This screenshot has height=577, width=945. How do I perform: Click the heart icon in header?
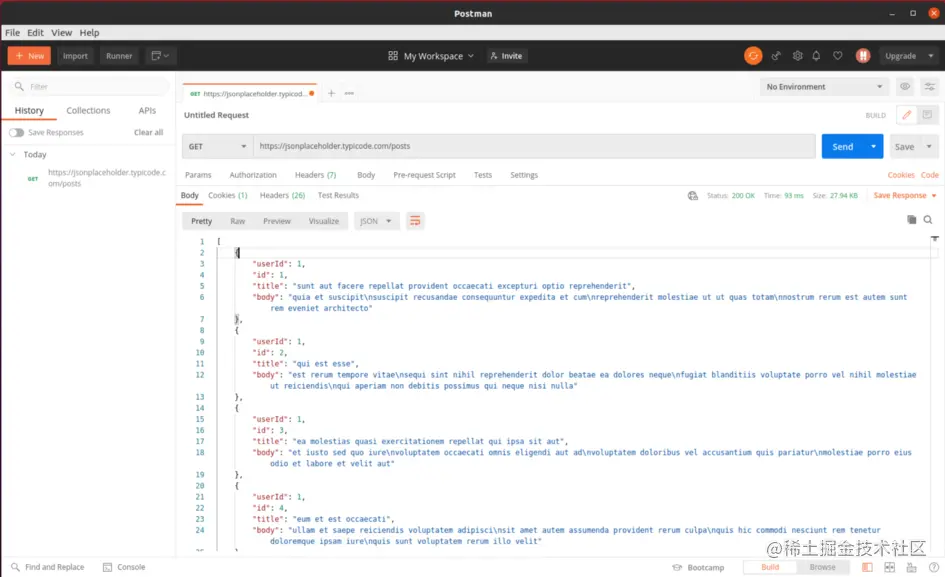[838, 55]
